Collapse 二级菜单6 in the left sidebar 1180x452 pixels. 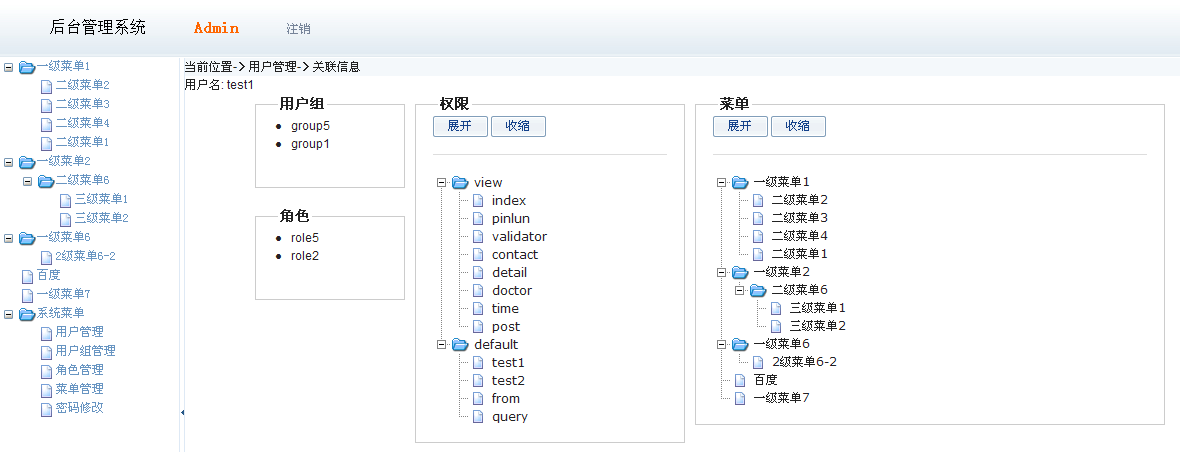[27, 181]
